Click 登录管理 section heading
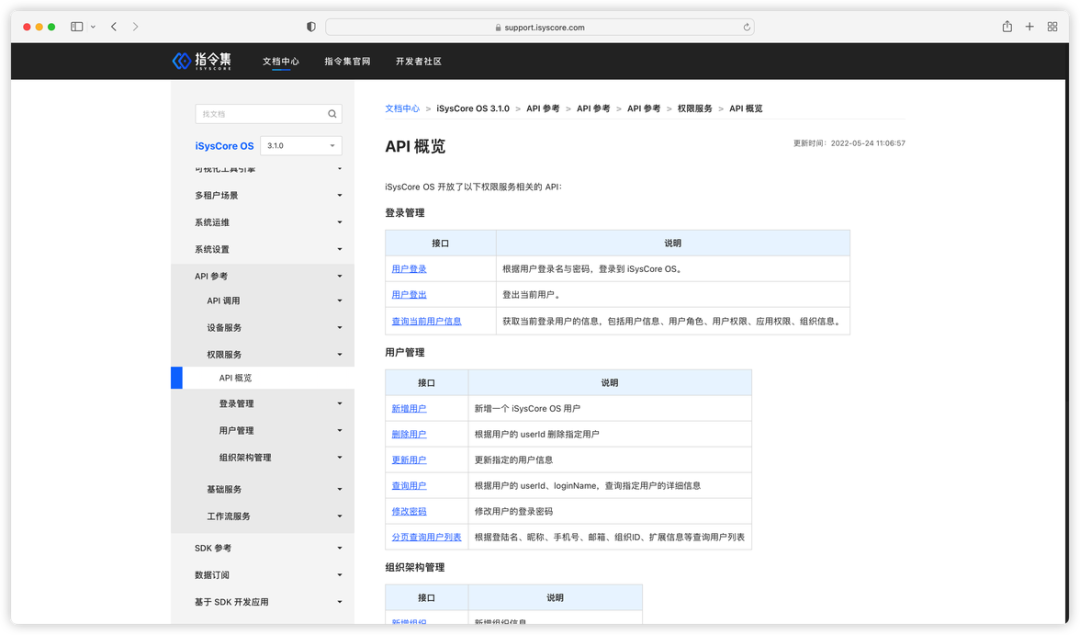 click(405, 214)
